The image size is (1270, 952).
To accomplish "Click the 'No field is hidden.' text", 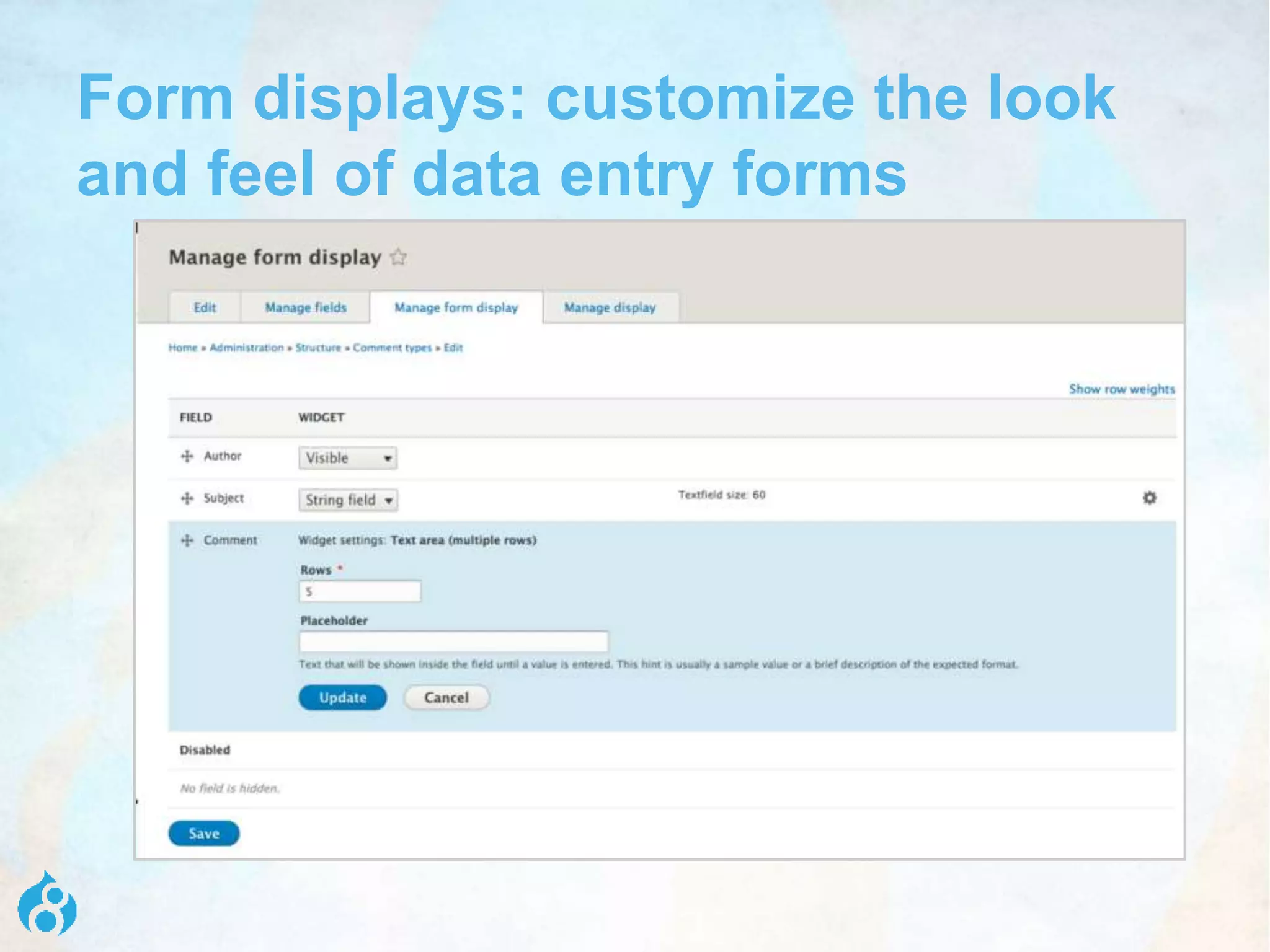I will (x=229, y=788).
